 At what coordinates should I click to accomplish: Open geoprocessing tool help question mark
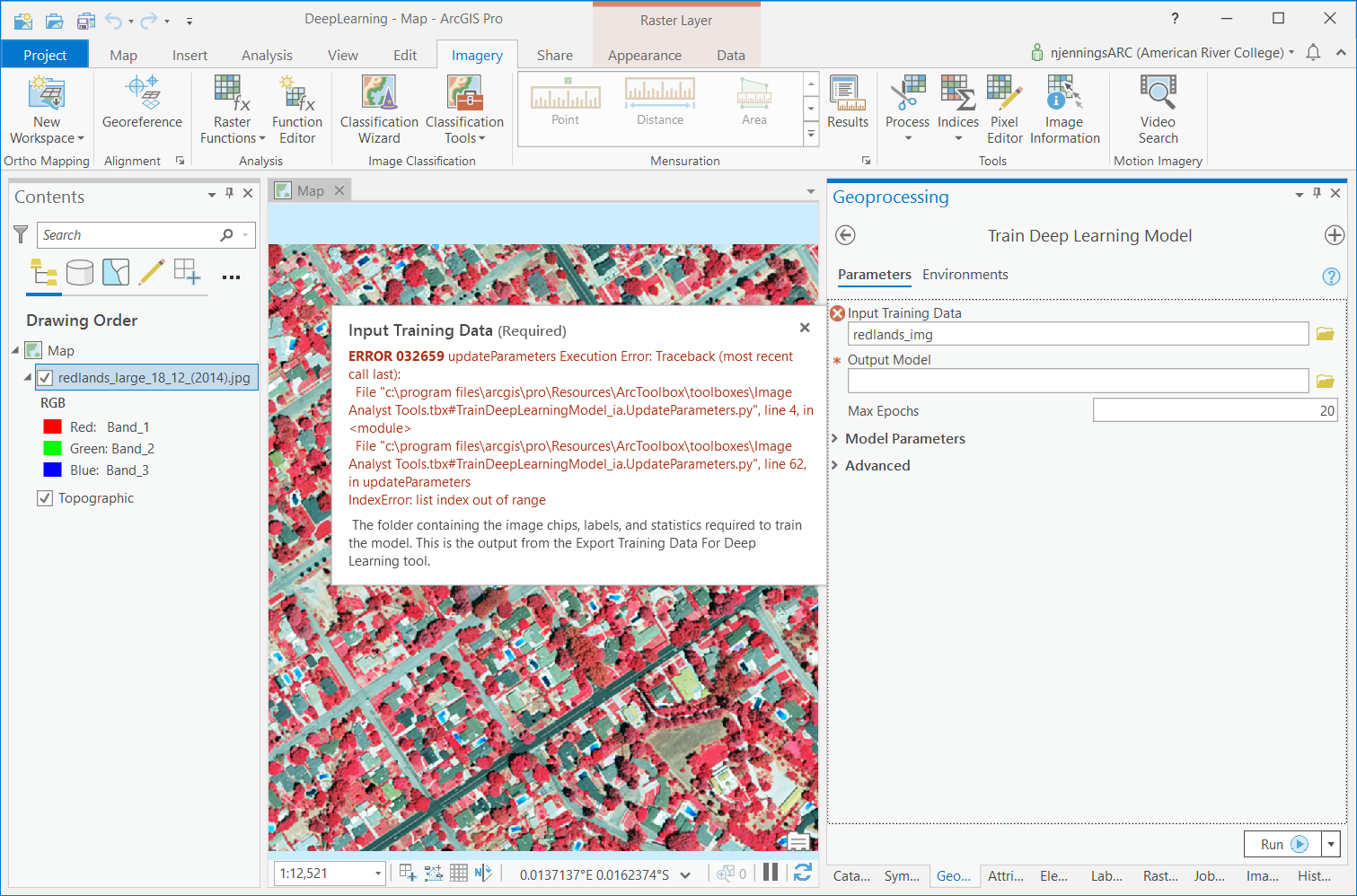pyautogui.click(x=1331, y=277)
